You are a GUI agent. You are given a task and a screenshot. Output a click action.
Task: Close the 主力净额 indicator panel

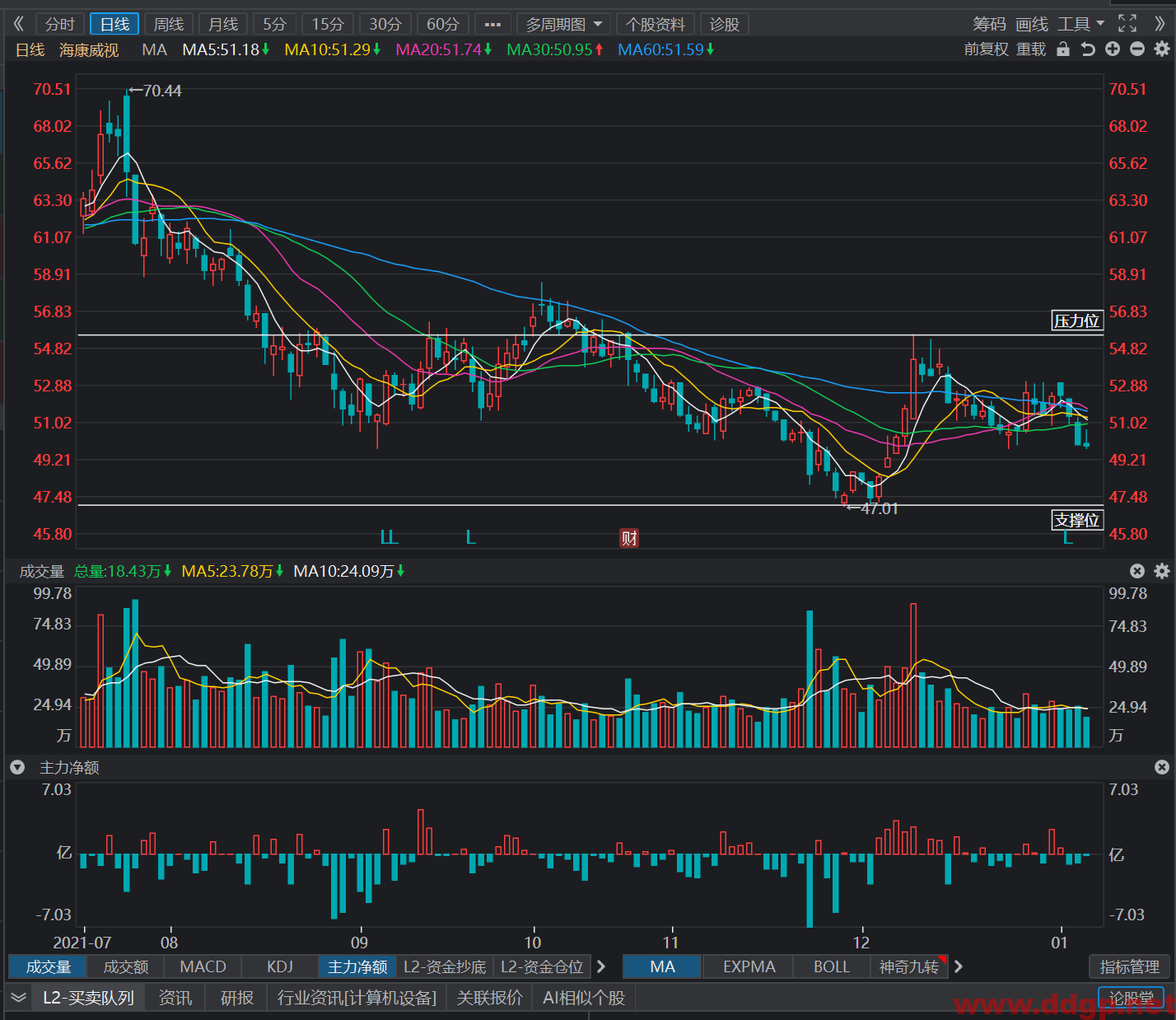pos(1162,767)
